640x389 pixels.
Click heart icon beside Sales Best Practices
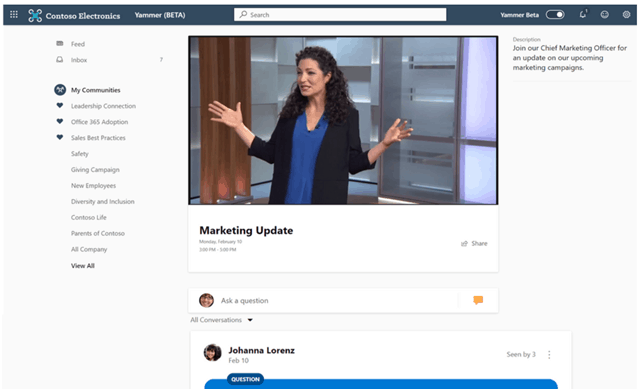[60, 137]
